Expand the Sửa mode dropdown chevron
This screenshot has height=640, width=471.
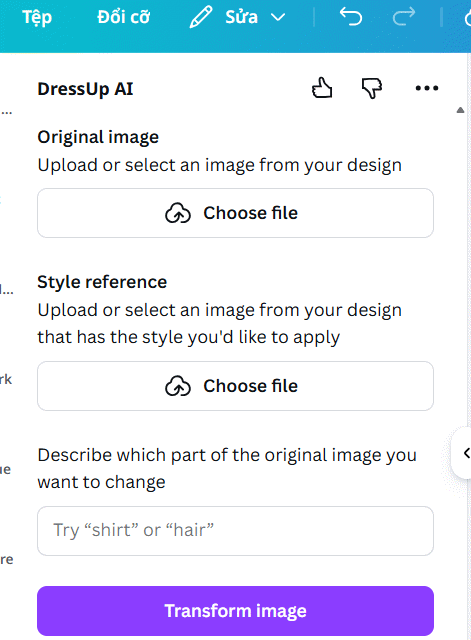click(x=278, y=18)
